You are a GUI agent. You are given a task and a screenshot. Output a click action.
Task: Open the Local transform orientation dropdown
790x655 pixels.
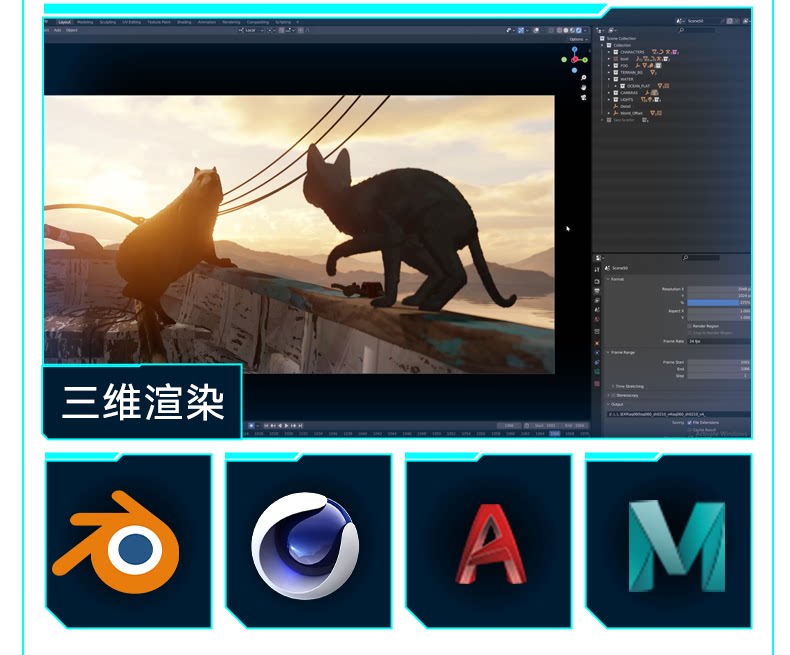tap(251, 30)
